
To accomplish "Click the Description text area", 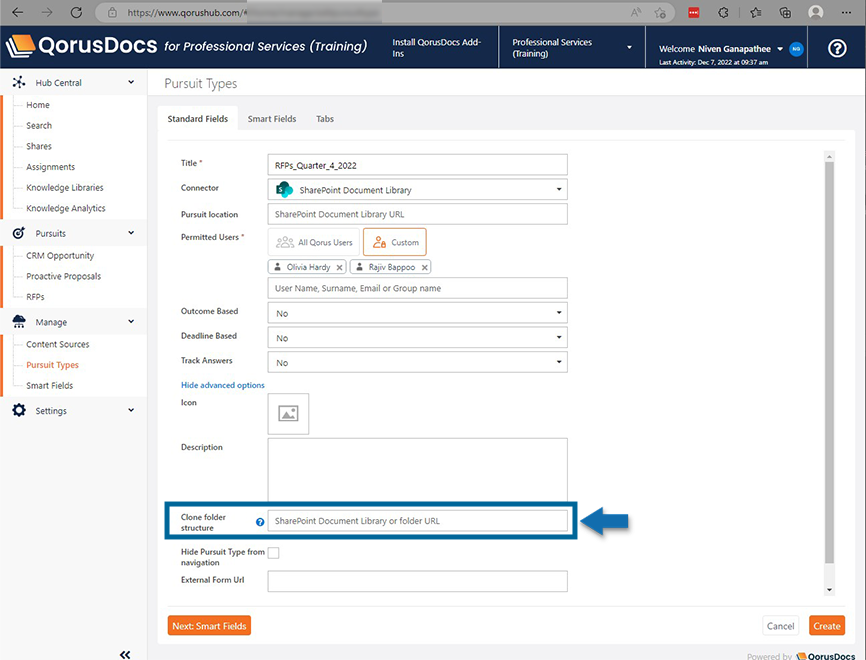I will coord(418,470).
